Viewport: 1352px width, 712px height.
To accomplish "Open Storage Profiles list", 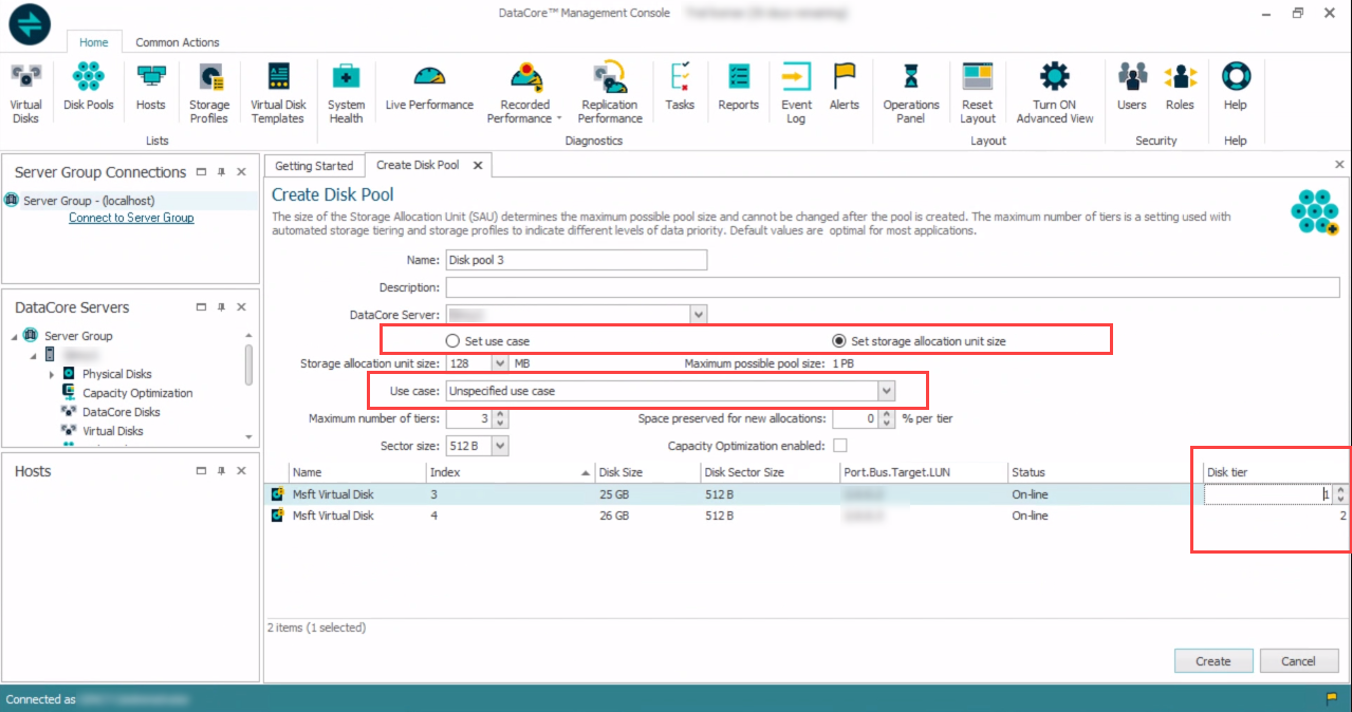I will tap(209, 92).
